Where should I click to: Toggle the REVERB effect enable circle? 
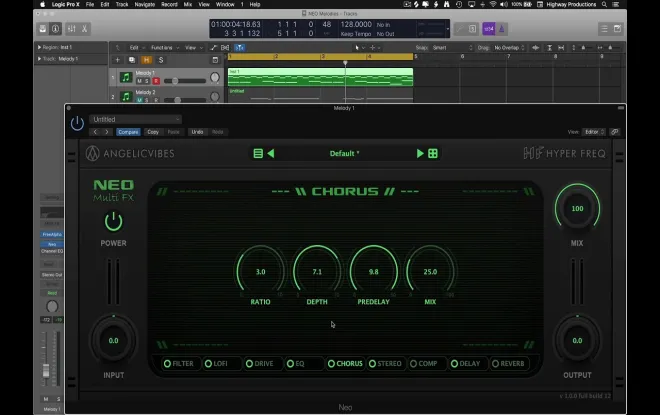tap(495, 363)
